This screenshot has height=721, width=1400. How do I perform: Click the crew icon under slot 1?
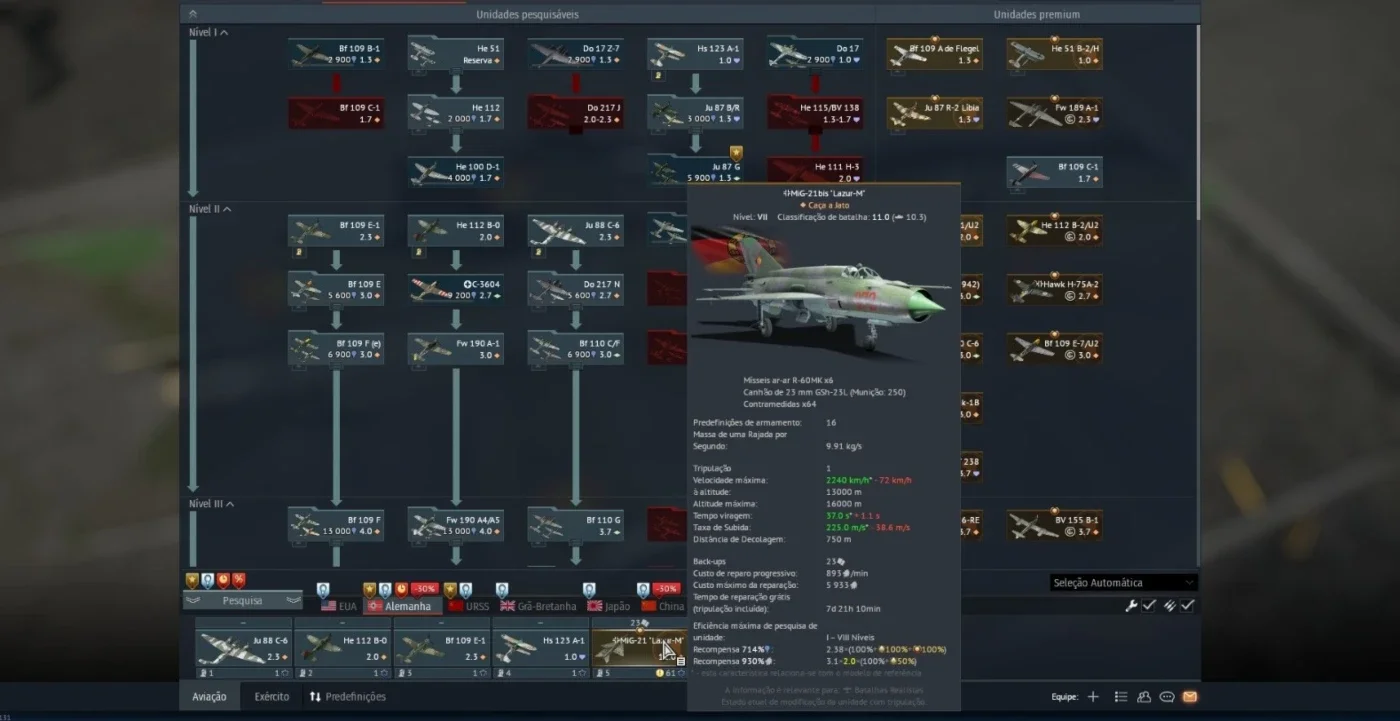[x=203, y=673]
